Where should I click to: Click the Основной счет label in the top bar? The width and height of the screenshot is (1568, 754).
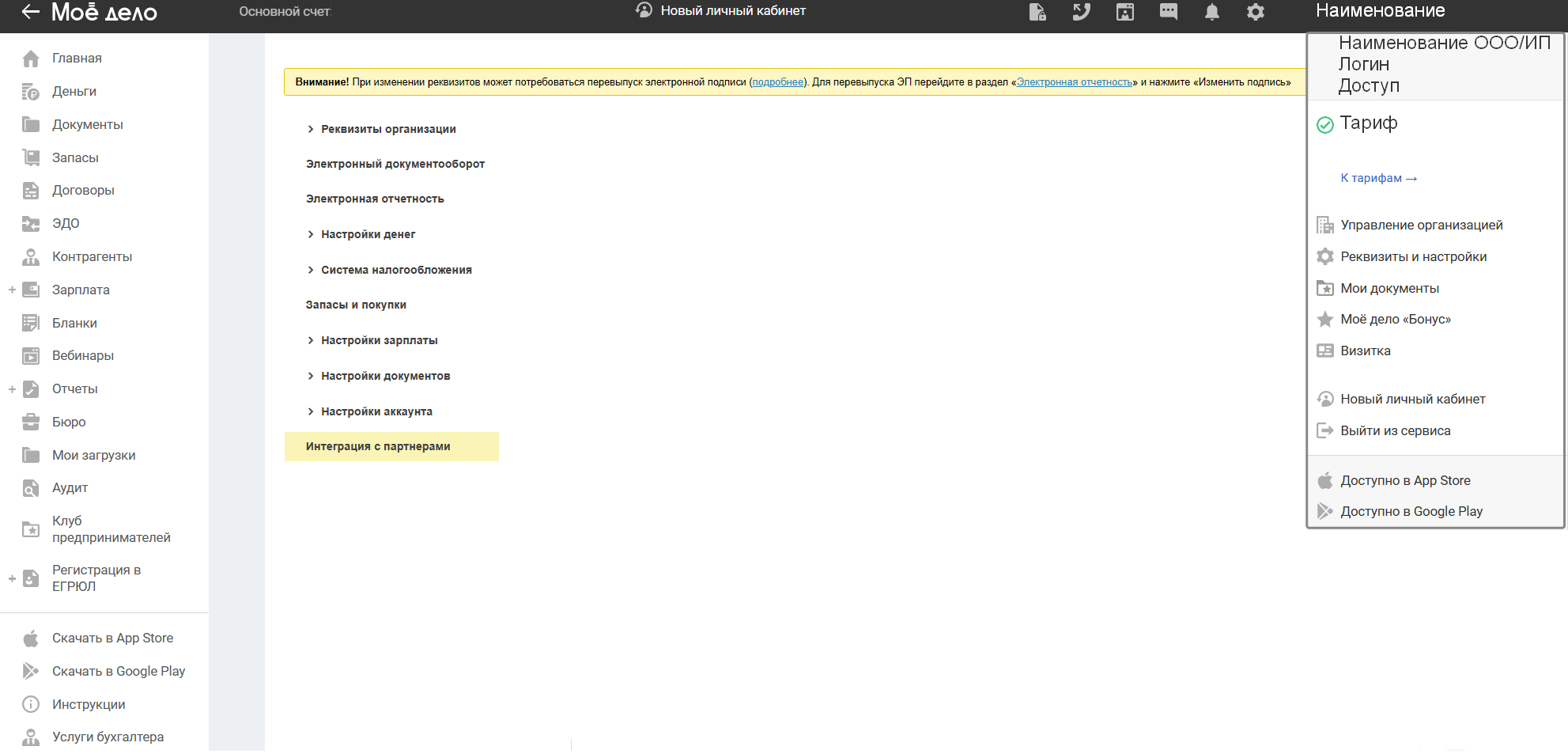tap(285, 12)
